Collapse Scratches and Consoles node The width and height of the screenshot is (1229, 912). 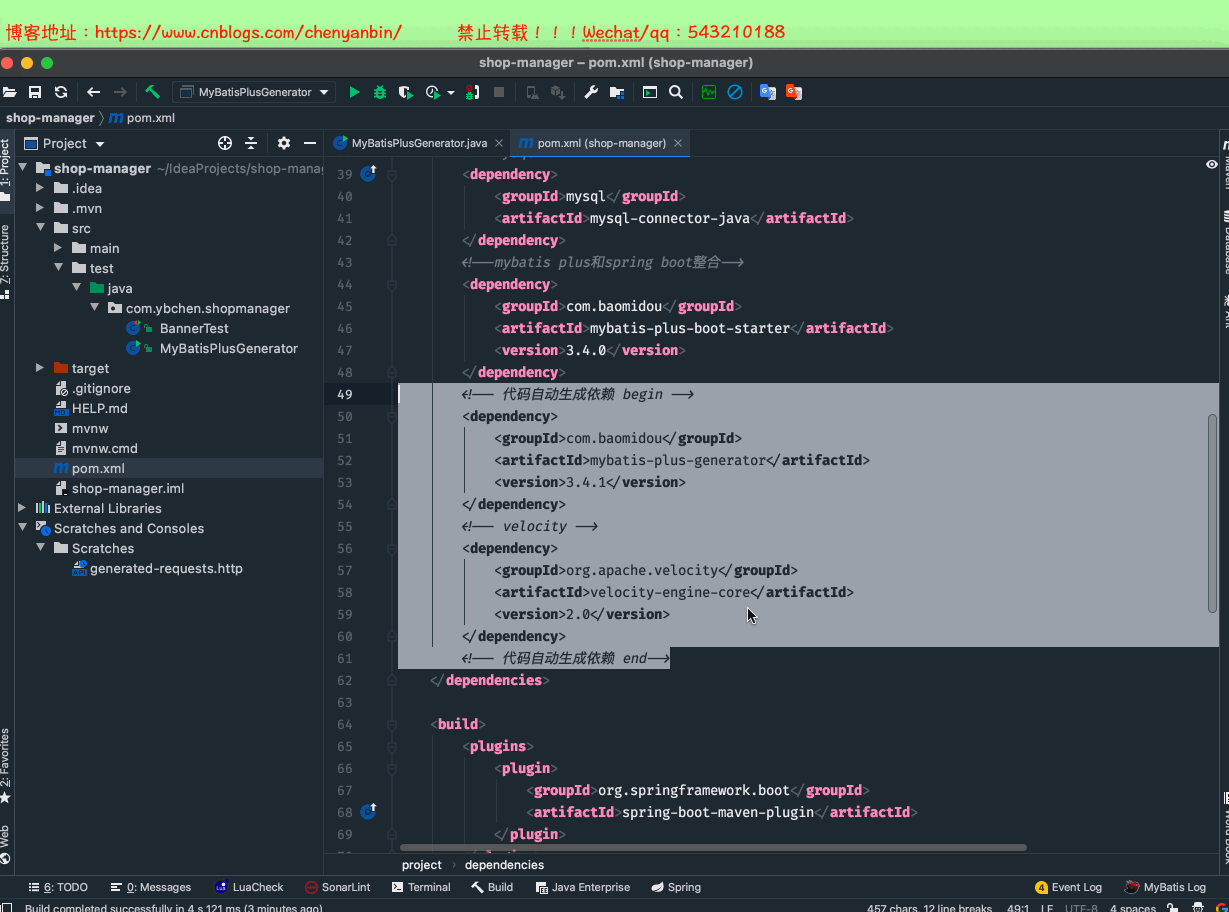[x=22, y=528]
